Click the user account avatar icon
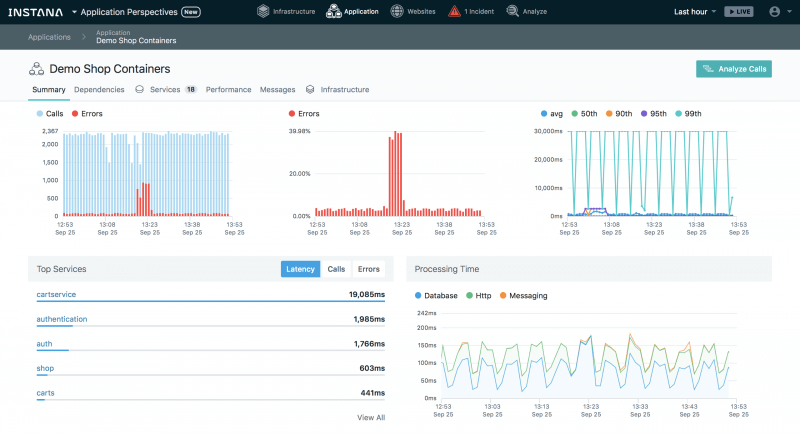 (x=774, y=12)
